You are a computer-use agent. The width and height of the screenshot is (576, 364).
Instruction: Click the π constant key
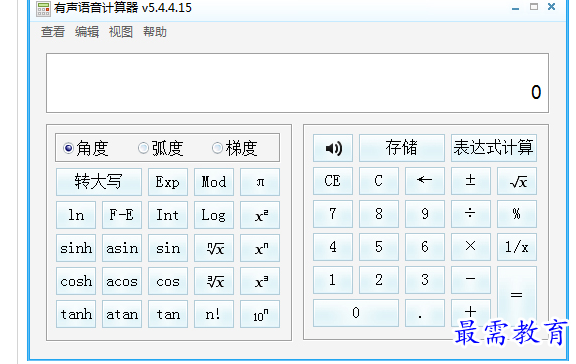click(260, 182)
